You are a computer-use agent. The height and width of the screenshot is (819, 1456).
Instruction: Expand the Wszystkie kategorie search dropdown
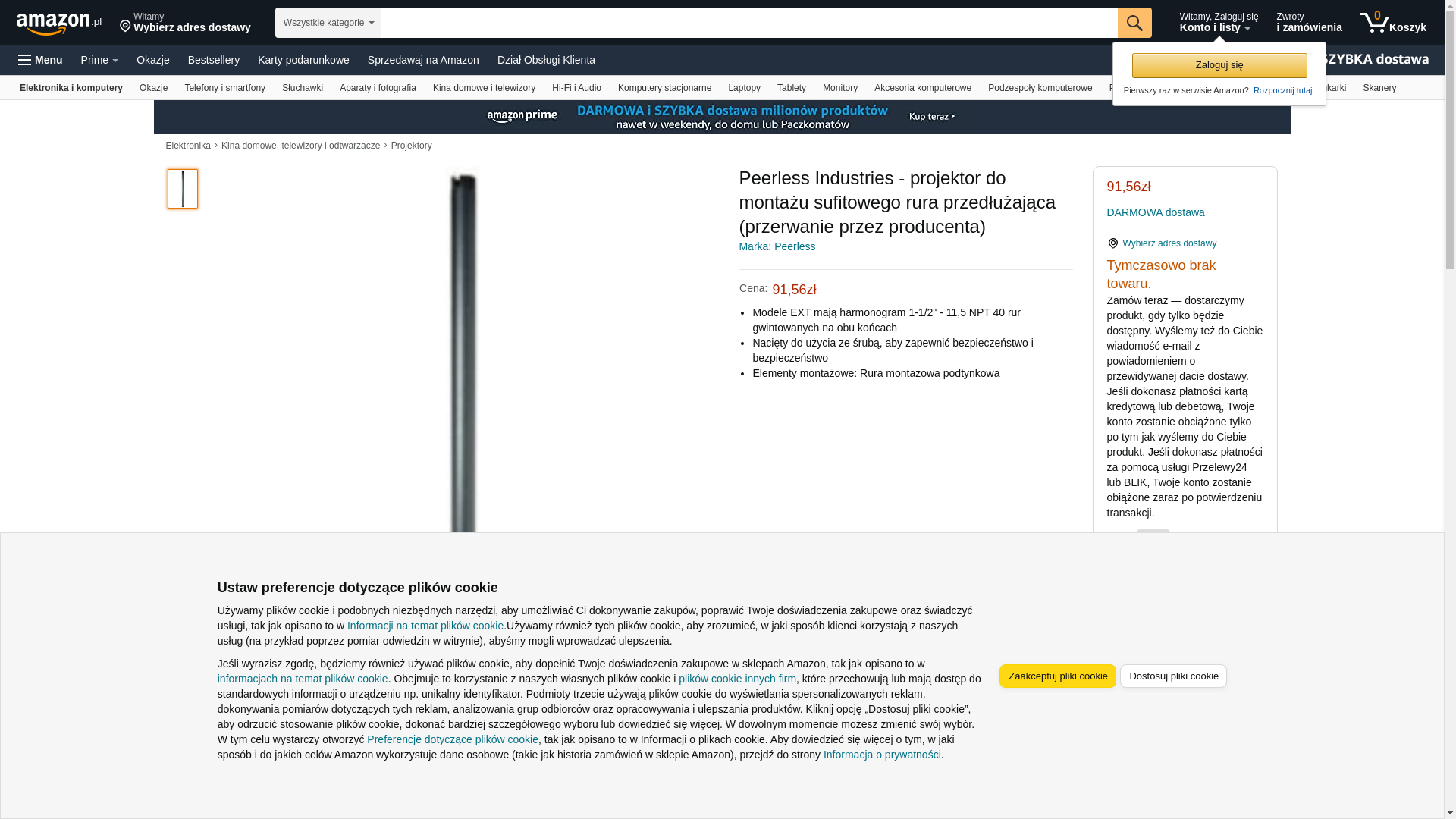coord(328,23)
